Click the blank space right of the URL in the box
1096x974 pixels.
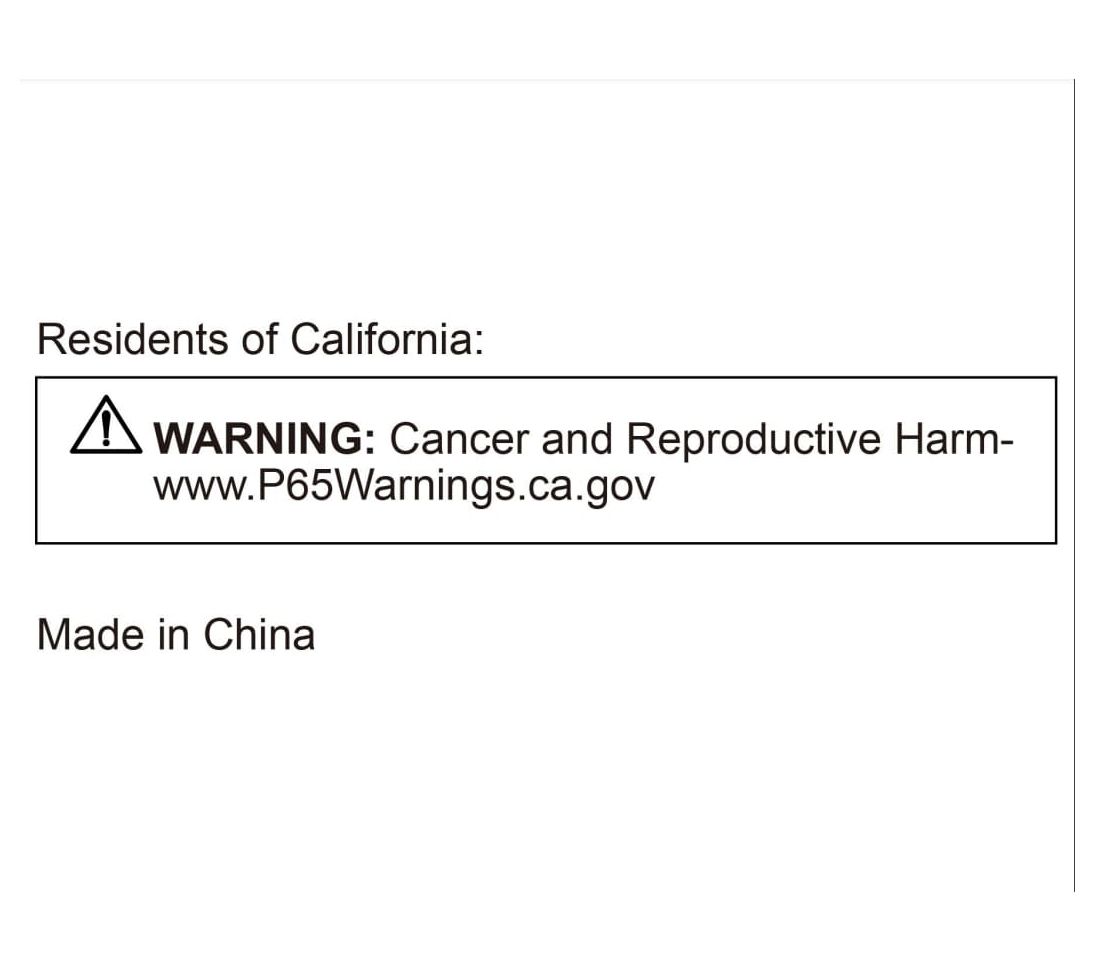click(850, 490)
